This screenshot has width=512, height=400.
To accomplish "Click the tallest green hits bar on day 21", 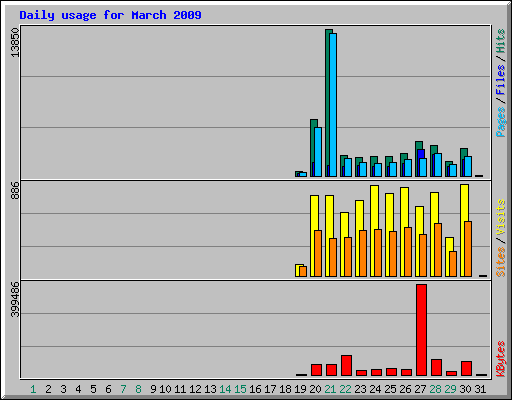I will 328,103.
